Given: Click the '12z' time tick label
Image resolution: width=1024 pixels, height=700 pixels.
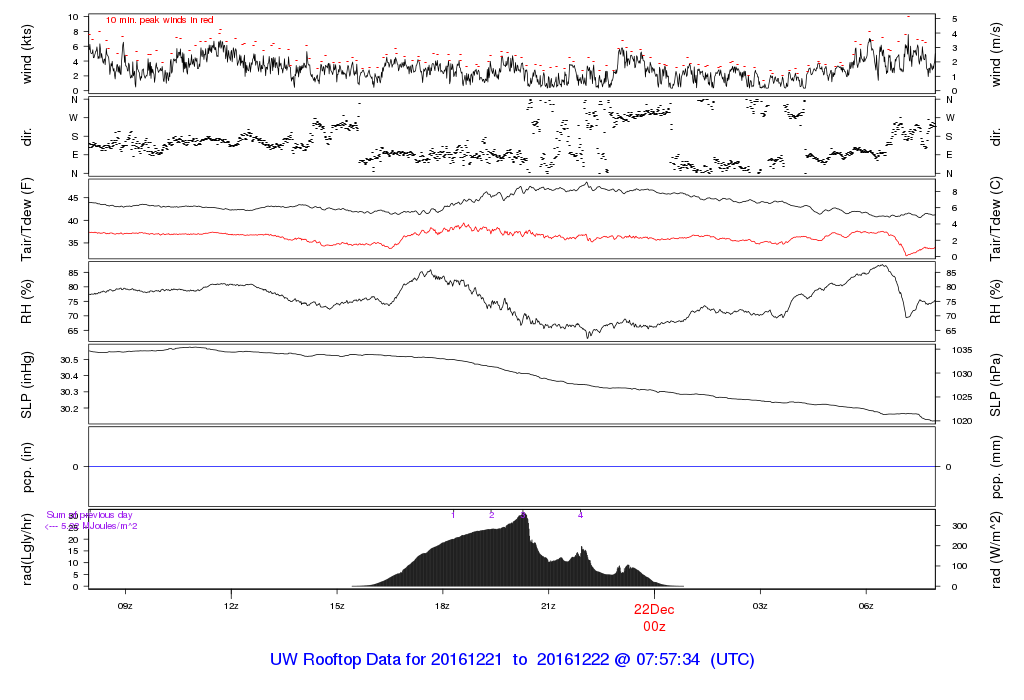Looking at the screenshot, I should pyautogui.click(x=231, y=606).
